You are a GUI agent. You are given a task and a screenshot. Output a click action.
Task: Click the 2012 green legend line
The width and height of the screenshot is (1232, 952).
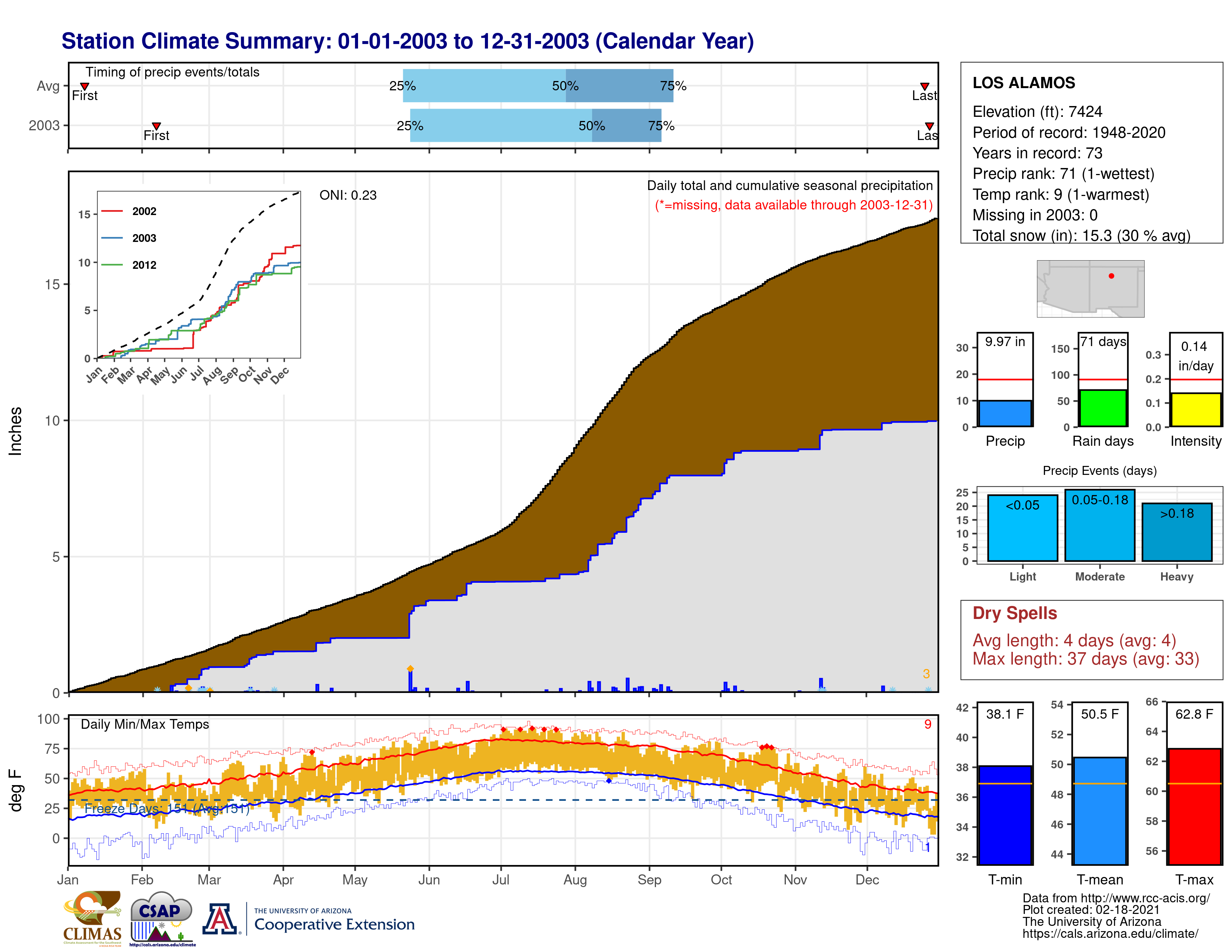tap(112, 265)
